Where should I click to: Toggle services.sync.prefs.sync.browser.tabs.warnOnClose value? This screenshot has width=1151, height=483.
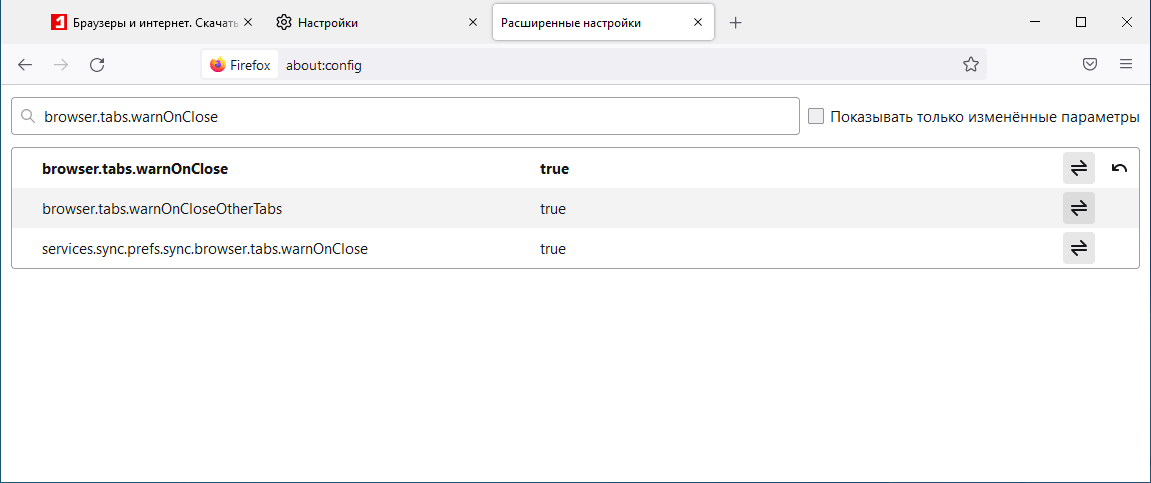tap(1078, 249)
